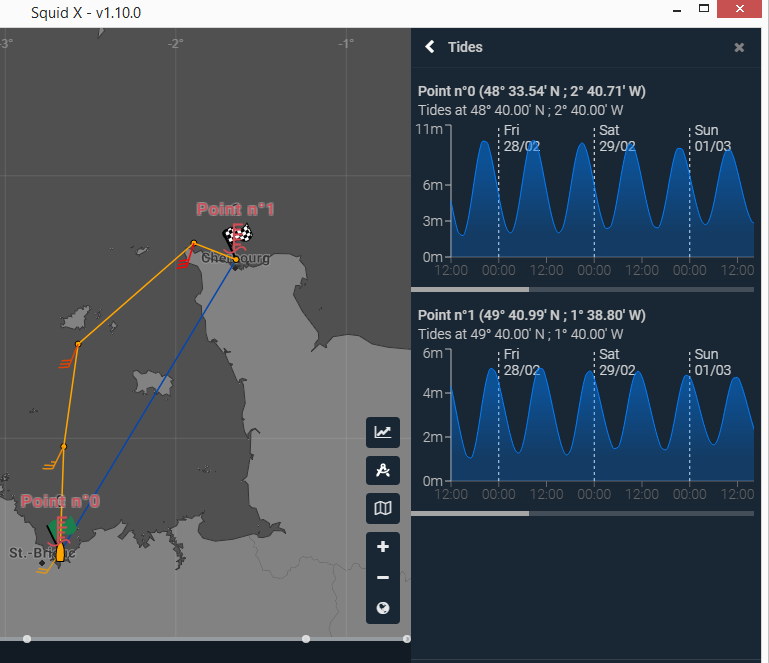
Task: Zoom in with the plus button
Action: click(x=383, y=547)
